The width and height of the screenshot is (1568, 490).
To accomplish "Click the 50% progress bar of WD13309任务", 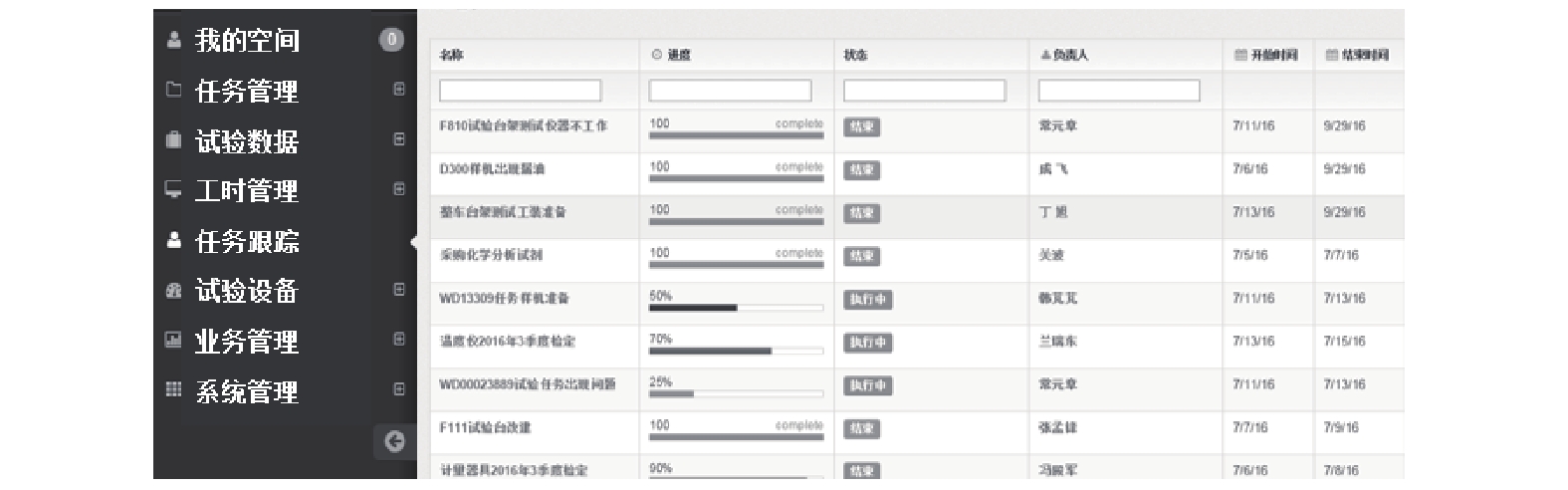I will coord(736,308).
